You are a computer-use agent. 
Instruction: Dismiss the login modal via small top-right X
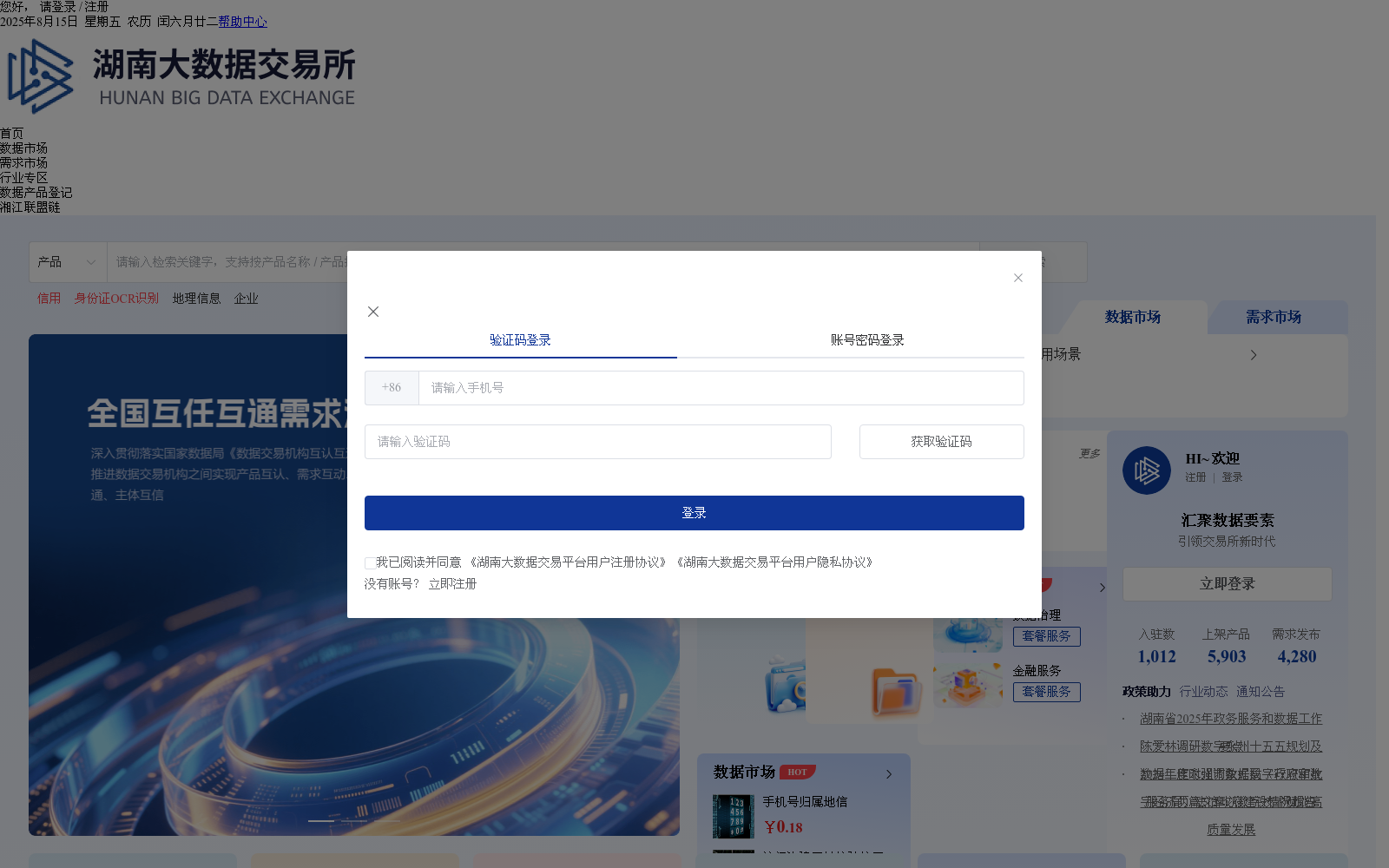click(1018, 278)
